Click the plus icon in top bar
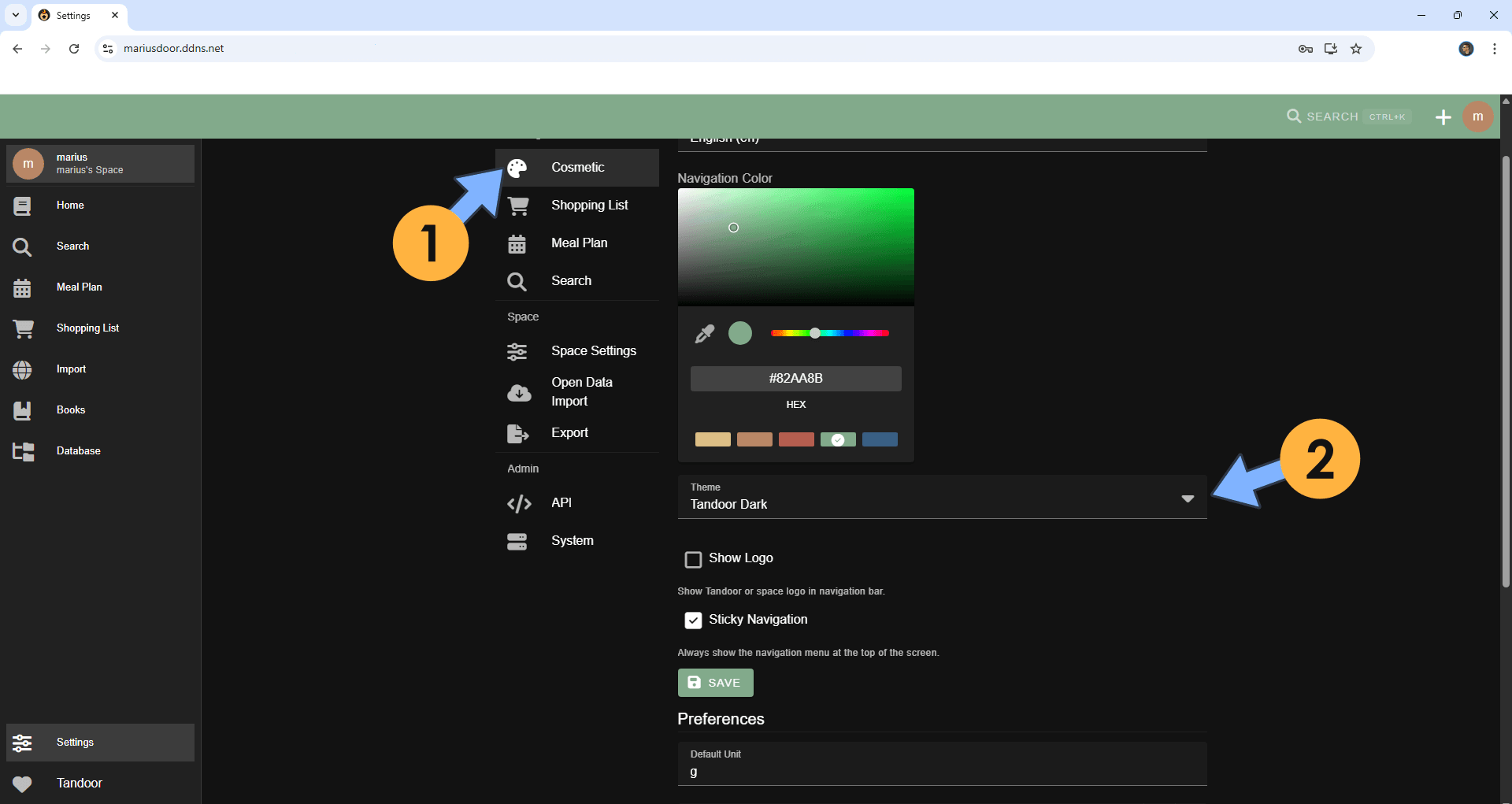Screen dimensions: 1512x804 pyautogui.click(x=1443, y=117)
